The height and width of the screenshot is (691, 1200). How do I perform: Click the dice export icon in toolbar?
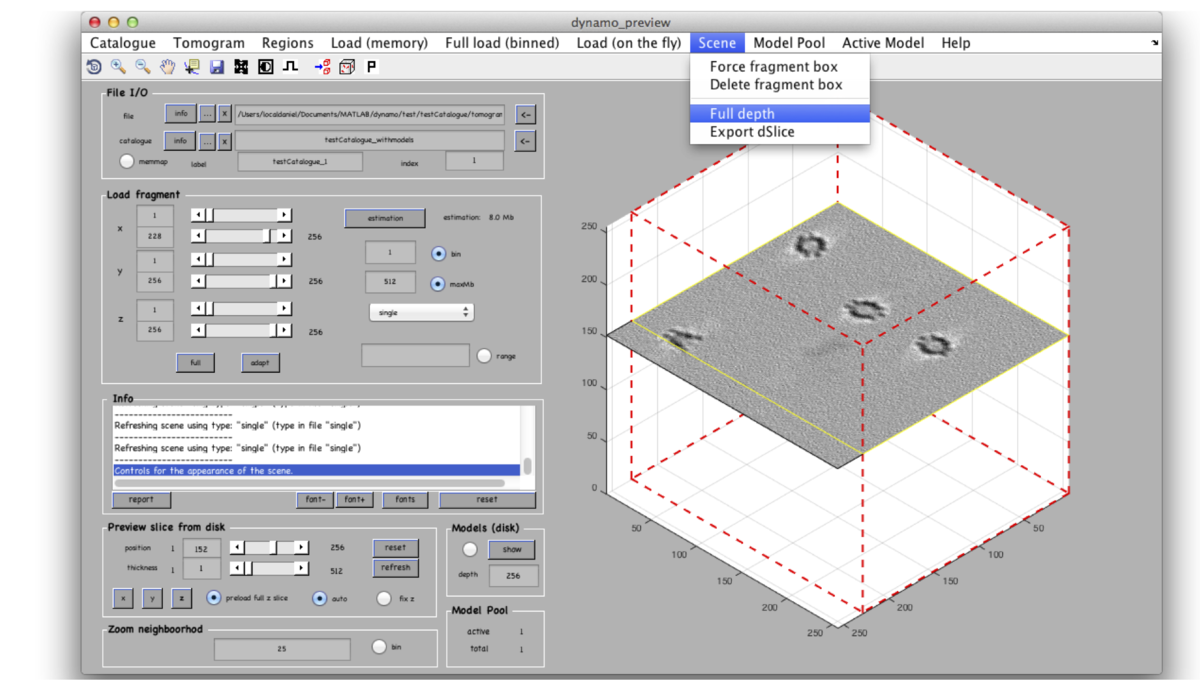(346, 67)
